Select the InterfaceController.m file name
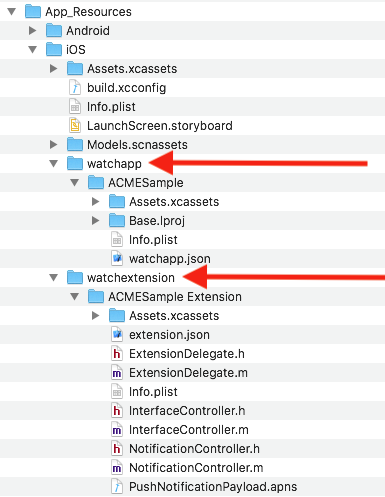This screenshot has width=385, height=497. coord(189,430)
